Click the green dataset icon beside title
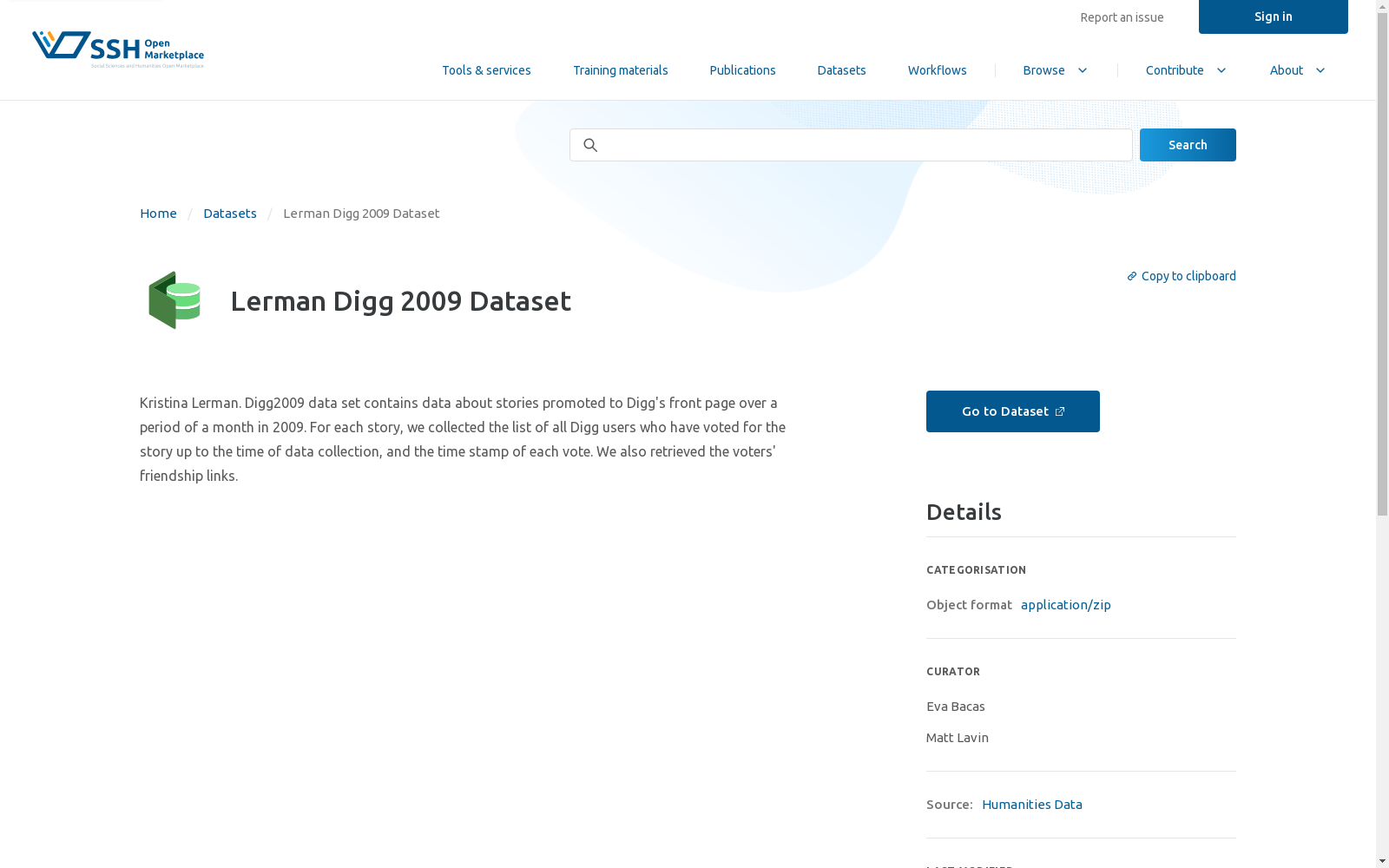 click(174, 300)
